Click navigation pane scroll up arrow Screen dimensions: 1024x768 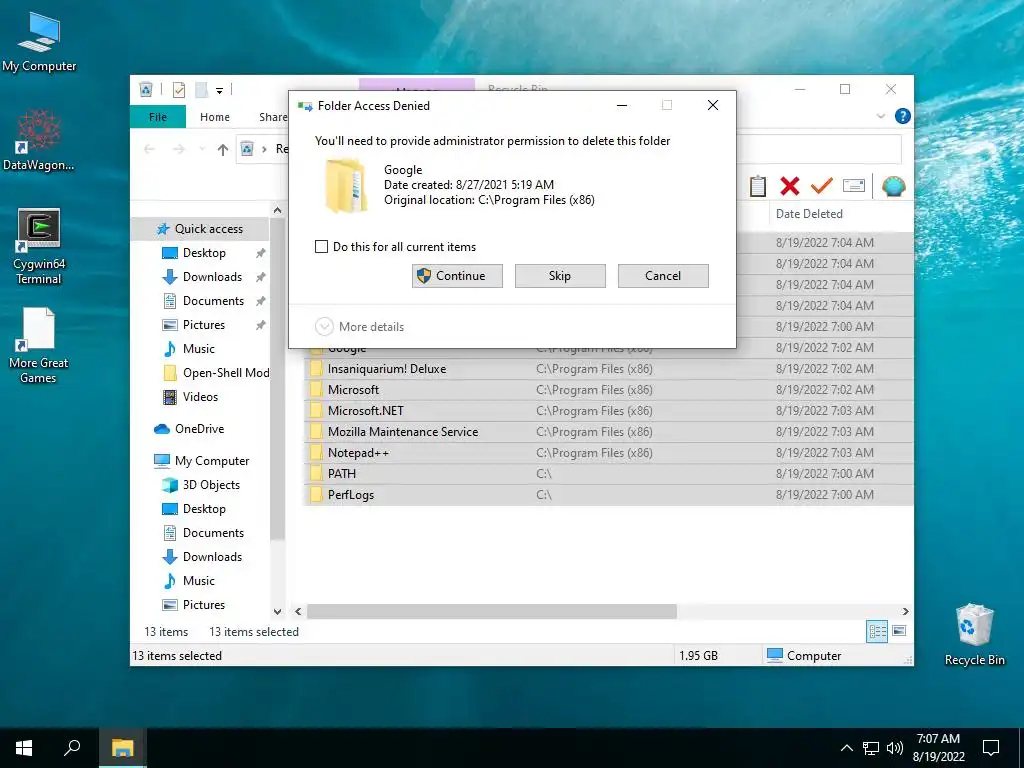(x=278, y=210)
